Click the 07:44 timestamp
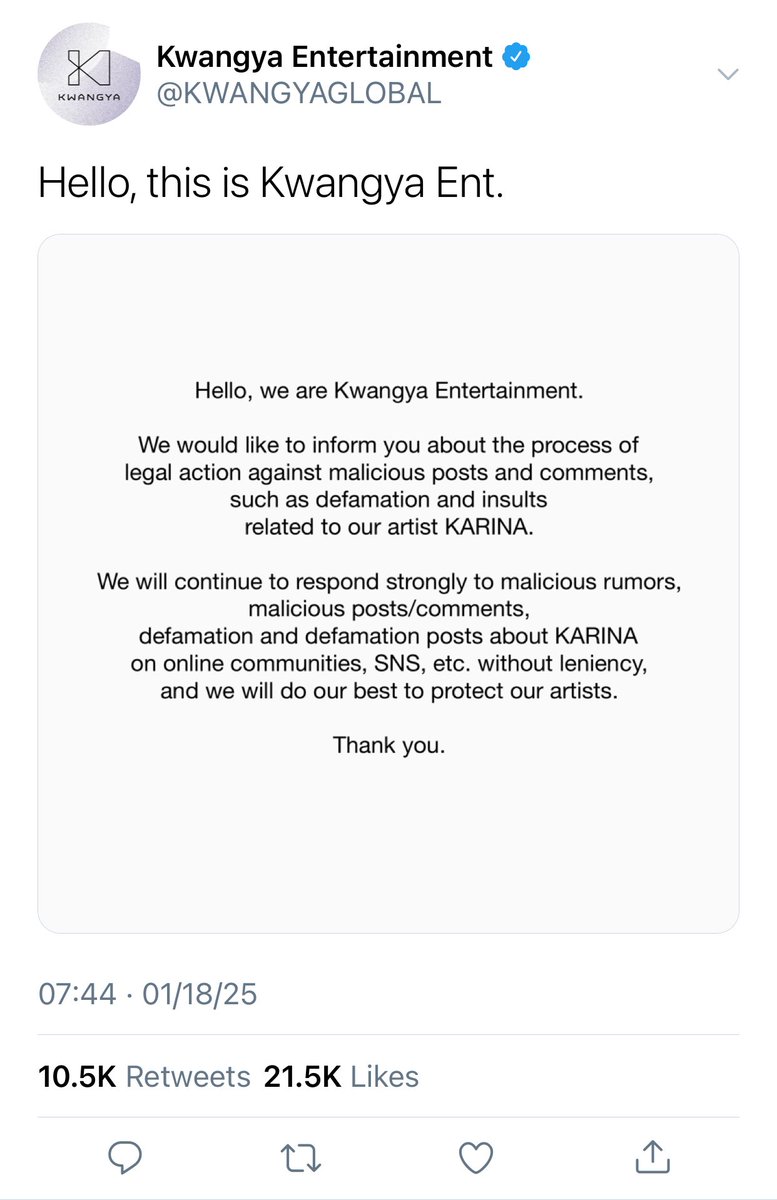 [77, 995]
